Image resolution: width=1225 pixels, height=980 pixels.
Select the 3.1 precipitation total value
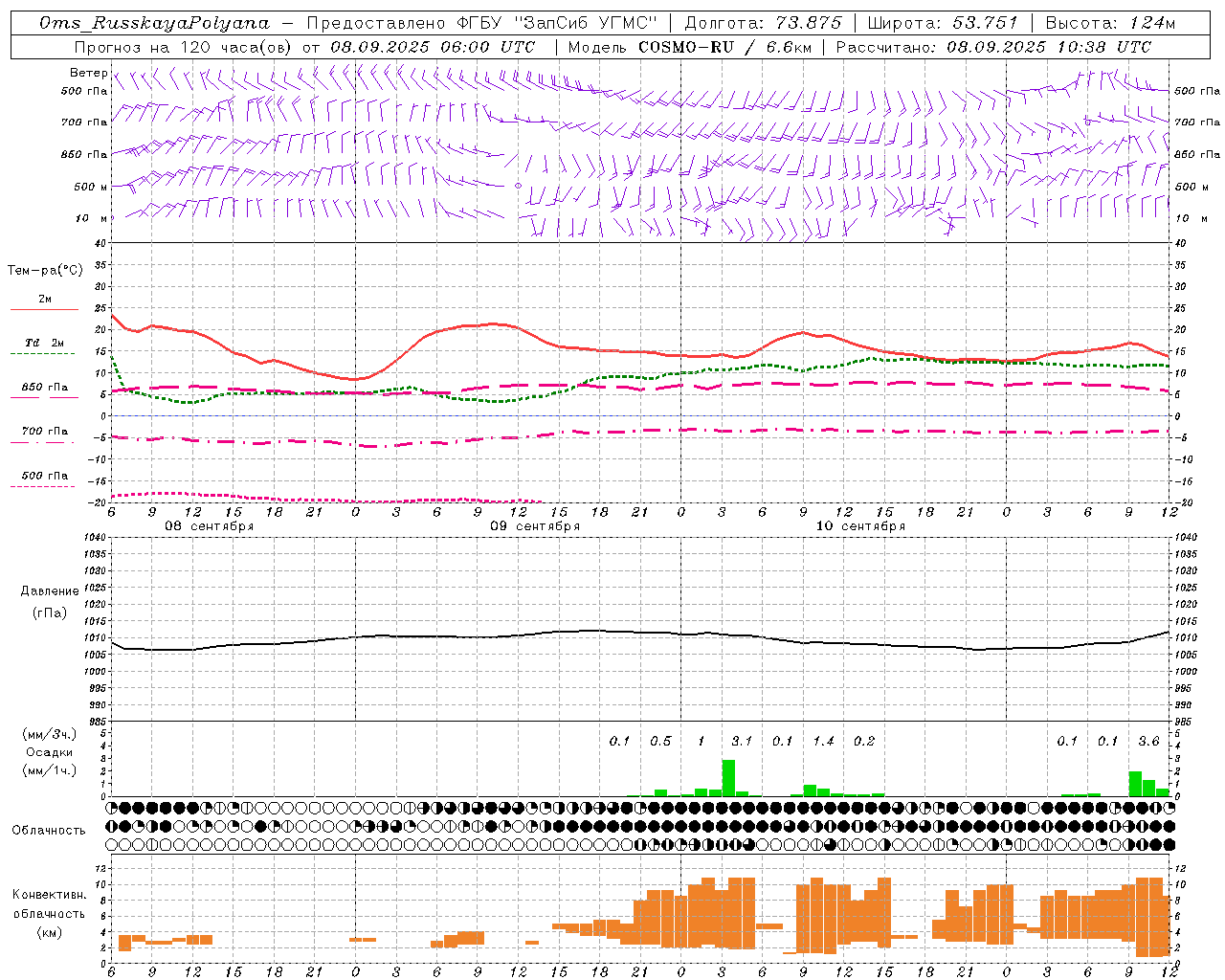point(742,741)
